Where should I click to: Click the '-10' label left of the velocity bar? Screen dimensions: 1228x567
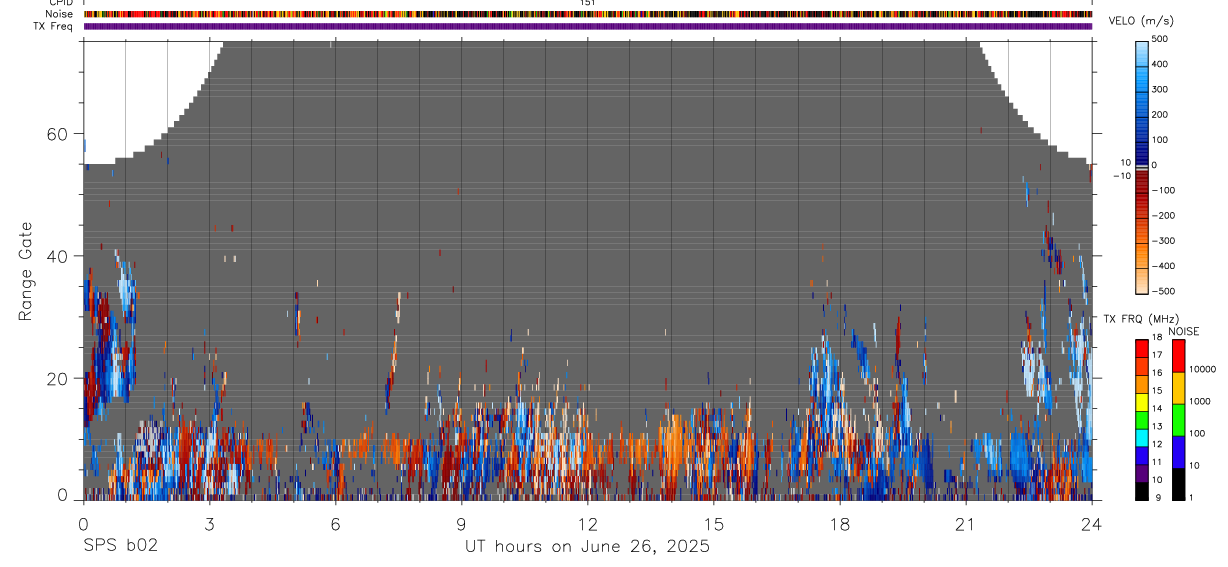click(1124, 175)
